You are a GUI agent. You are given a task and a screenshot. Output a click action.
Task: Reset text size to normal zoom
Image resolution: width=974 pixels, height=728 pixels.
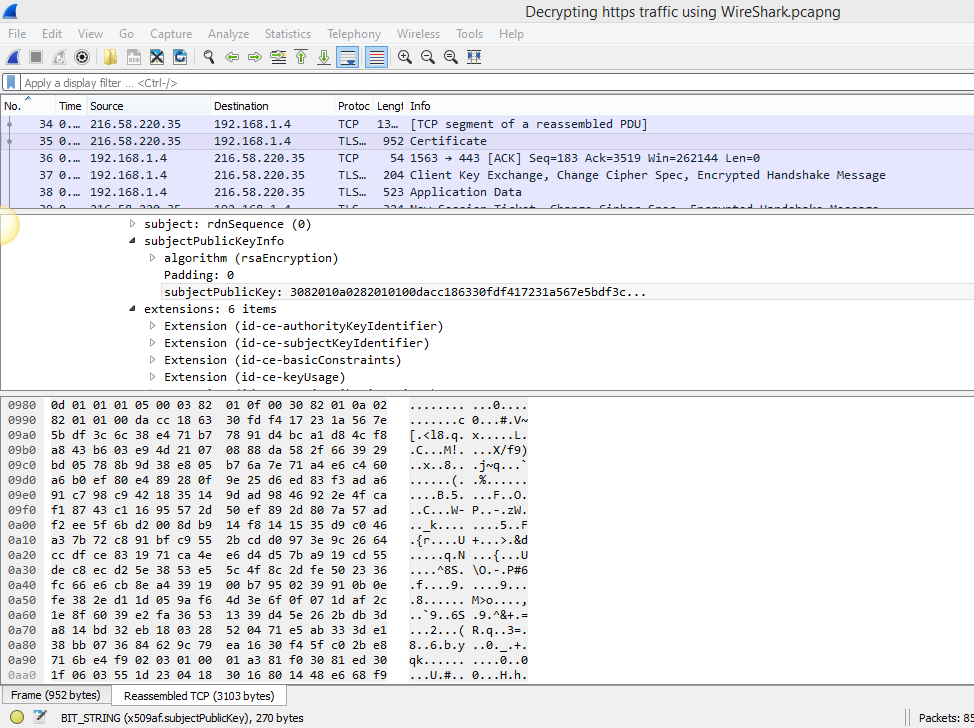pos(450,57)
